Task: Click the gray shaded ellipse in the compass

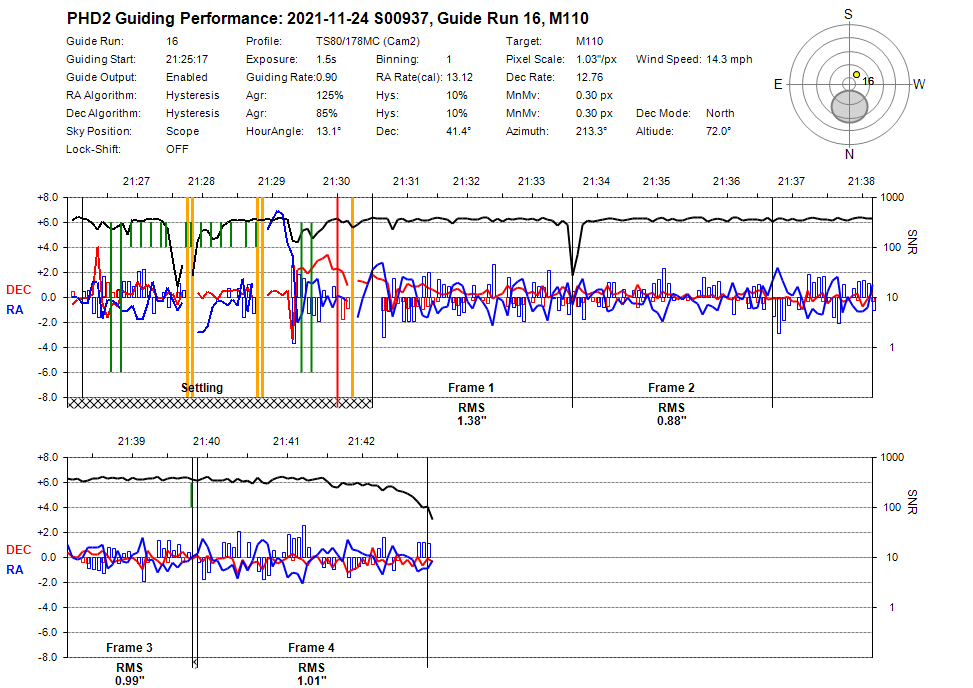Action: [x=850, y=106]
